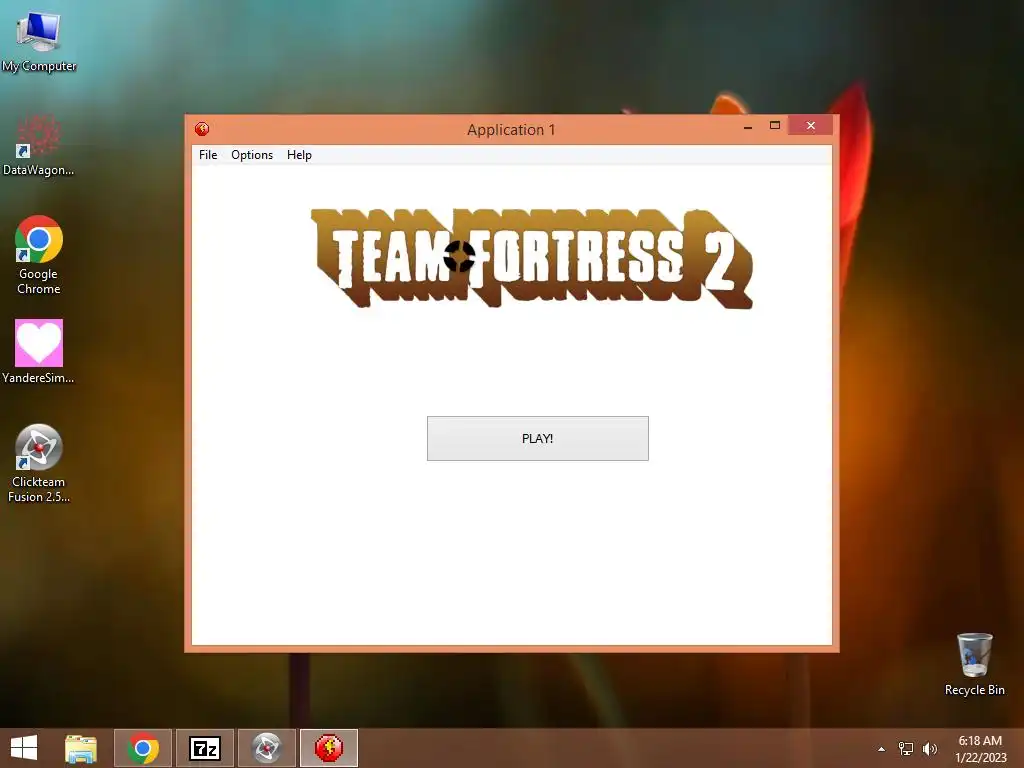
Task: Switch to Chrome in the taskbar
Action: [143, 748]
